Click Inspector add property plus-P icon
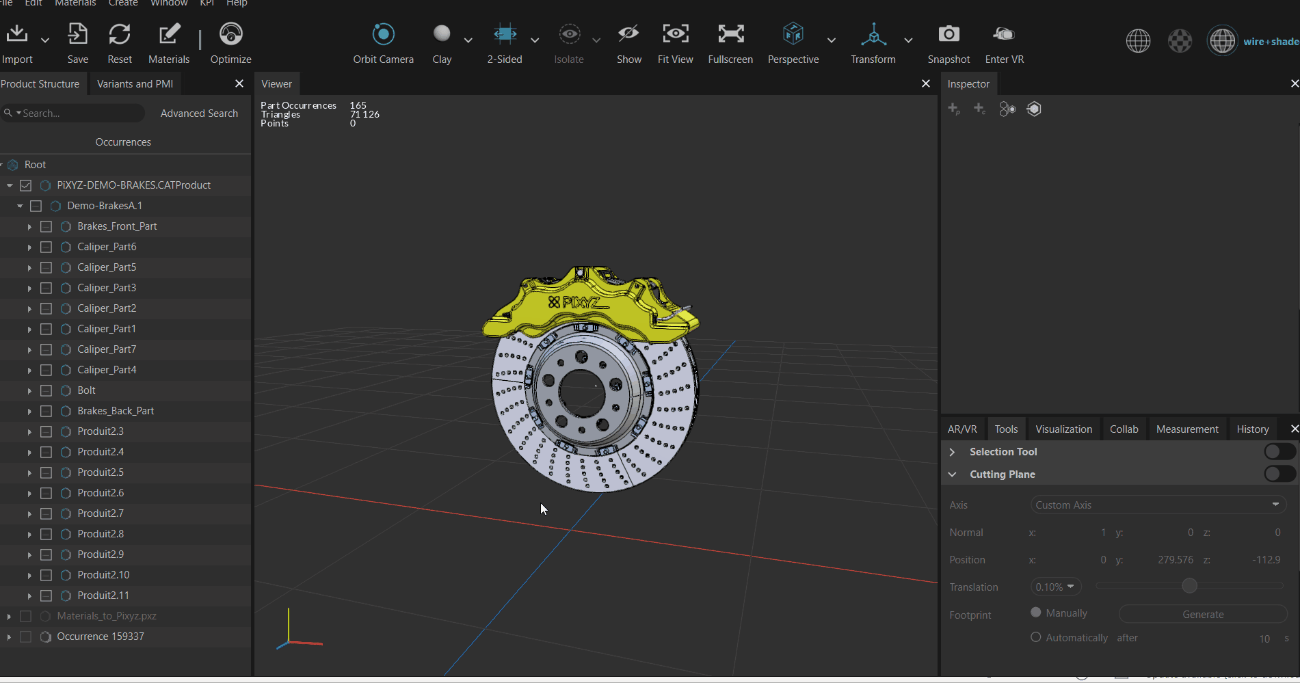The width and height of the screenshot is (1300, 683). (954, 109)
